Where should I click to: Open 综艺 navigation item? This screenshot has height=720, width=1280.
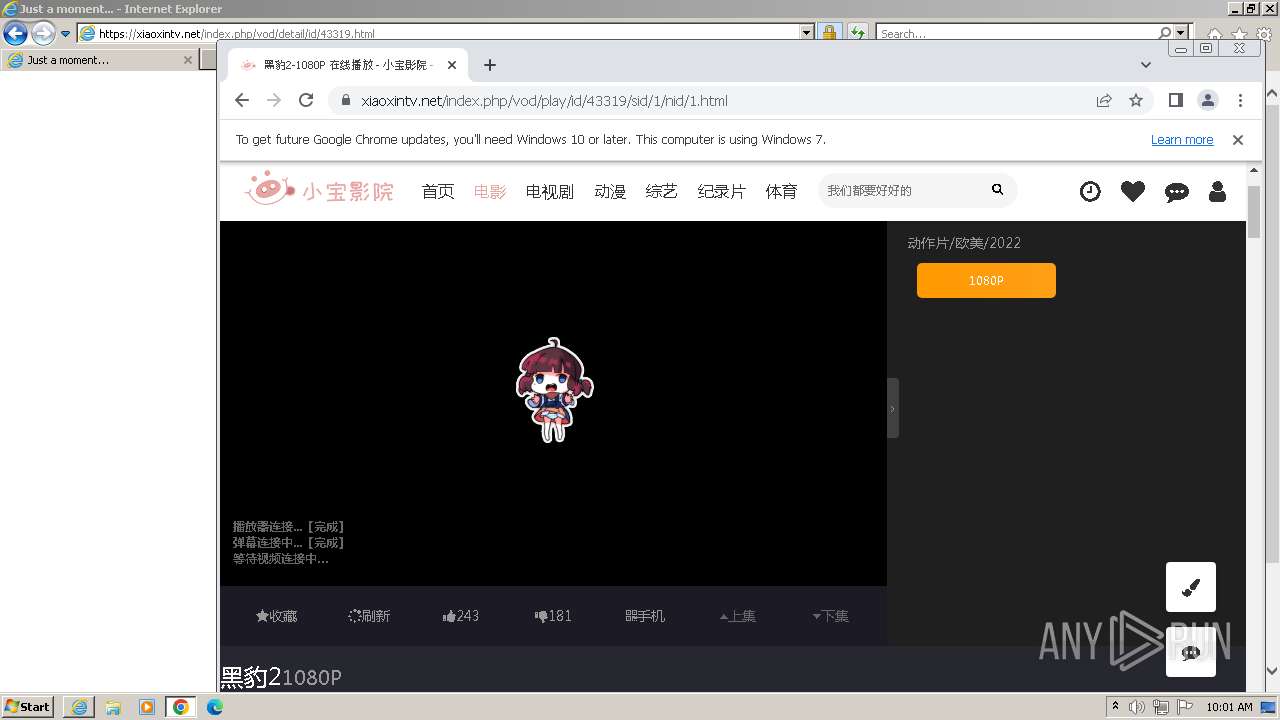[x=662, y=191]
